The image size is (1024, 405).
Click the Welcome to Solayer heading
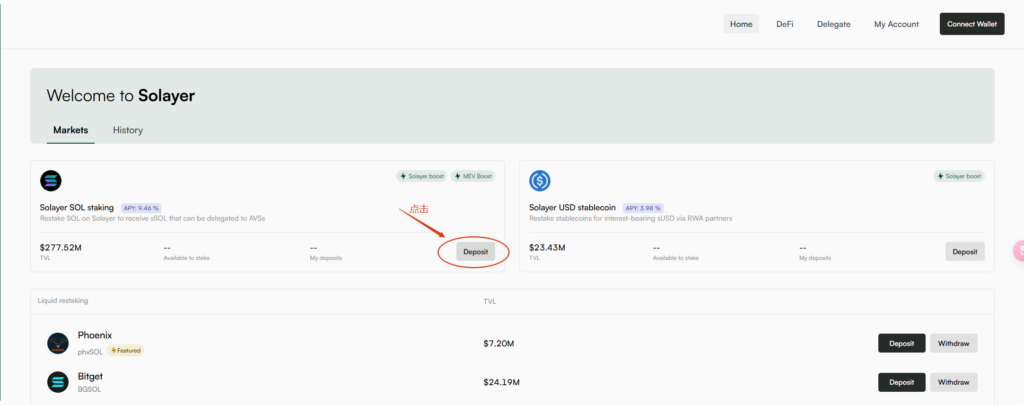[x=121, y=96]
